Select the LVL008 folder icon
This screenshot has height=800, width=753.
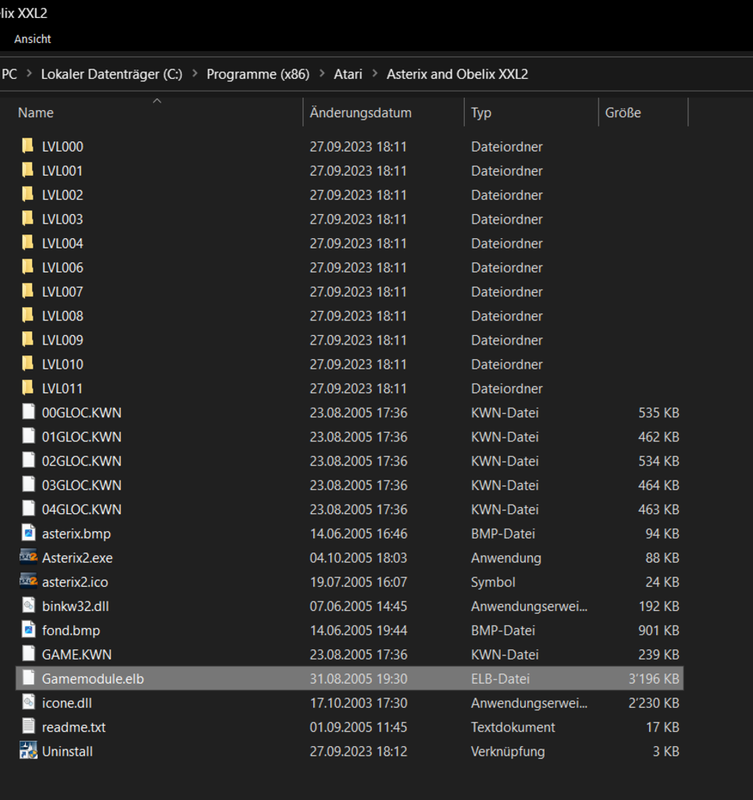point(28,315)
